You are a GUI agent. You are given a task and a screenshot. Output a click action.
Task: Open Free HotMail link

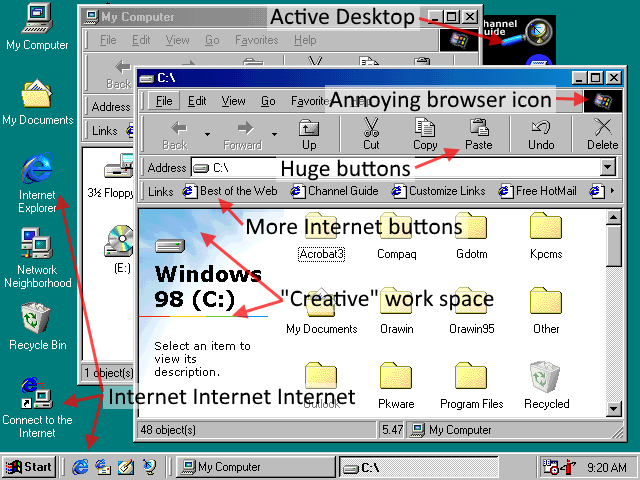[538, 191]
